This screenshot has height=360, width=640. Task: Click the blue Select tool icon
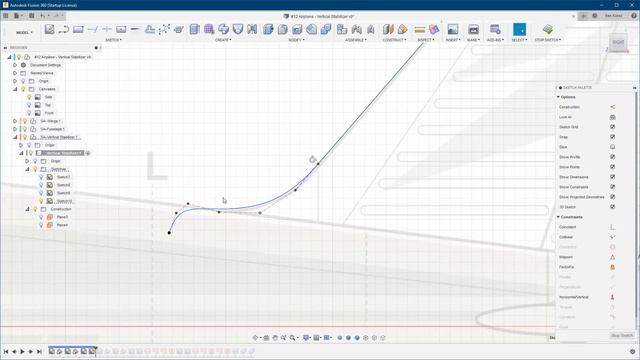519,29
